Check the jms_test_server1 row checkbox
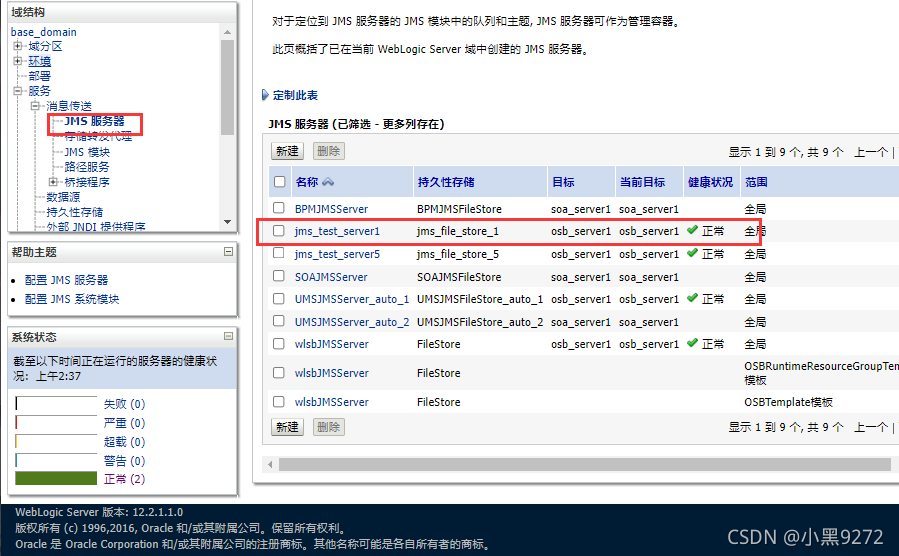The height and width of the screenshot is (556, 899). [279, 230]
